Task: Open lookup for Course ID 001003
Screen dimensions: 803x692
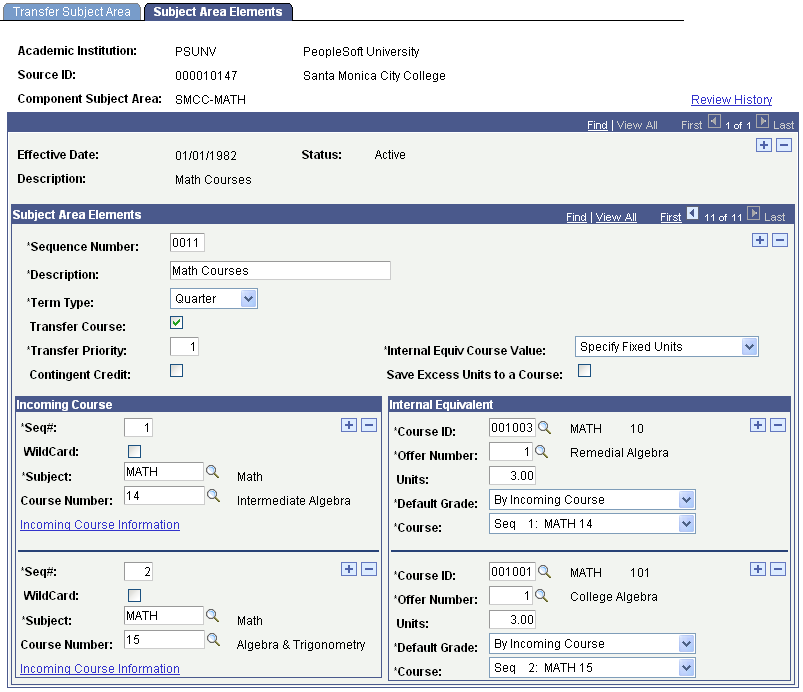Action: pos(544,428)
